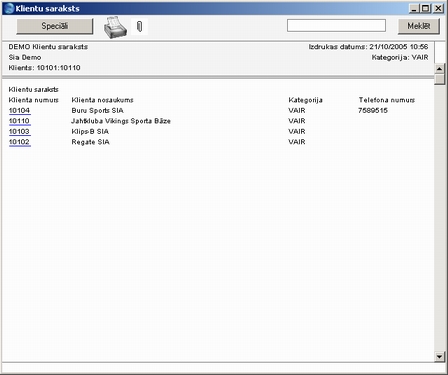The width and height of the screenshot is (448, 375).
Task: Click the Klienta nosaukums column header
Action: 102,100
